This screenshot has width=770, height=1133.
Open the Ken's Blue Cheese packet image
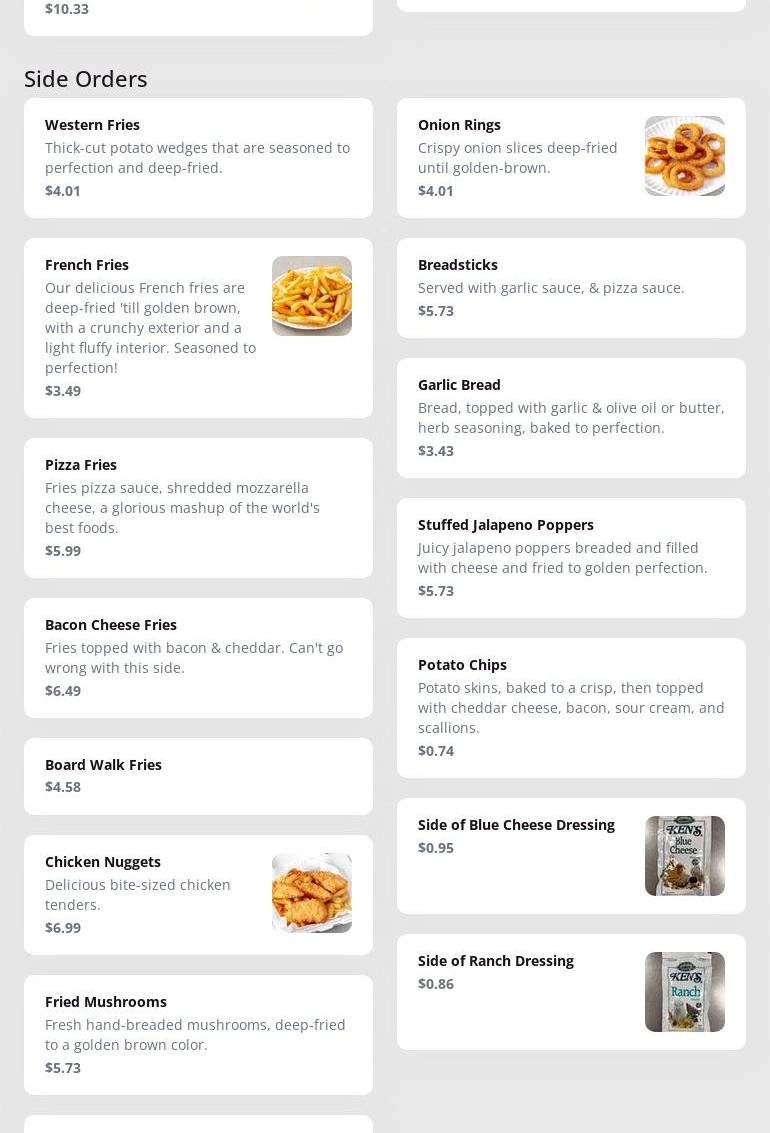685,856
